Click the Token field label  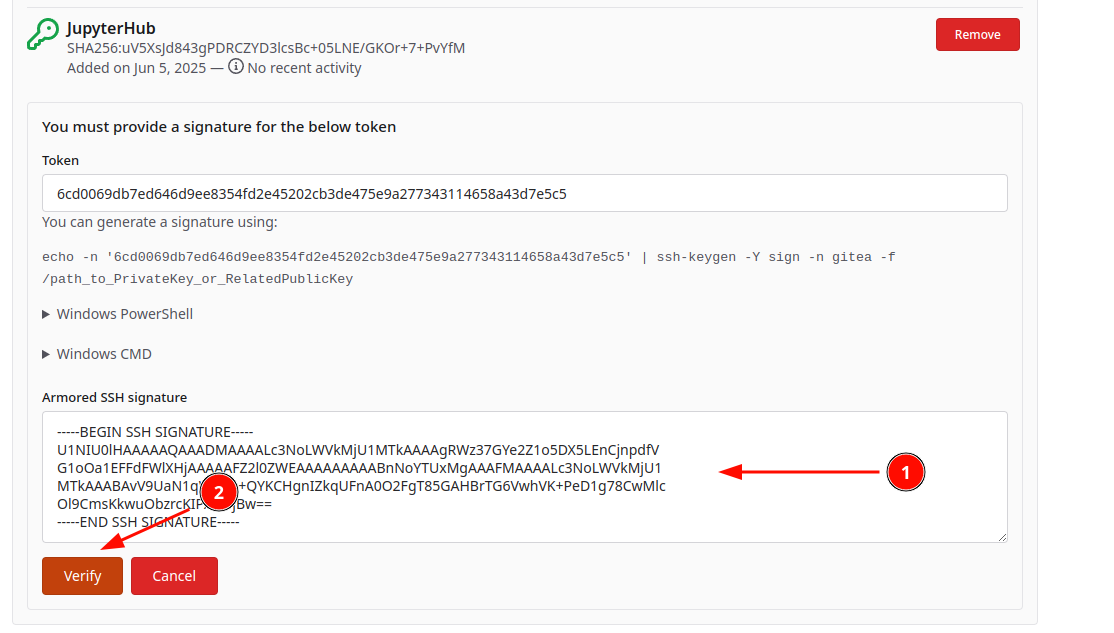coord(60,160)
